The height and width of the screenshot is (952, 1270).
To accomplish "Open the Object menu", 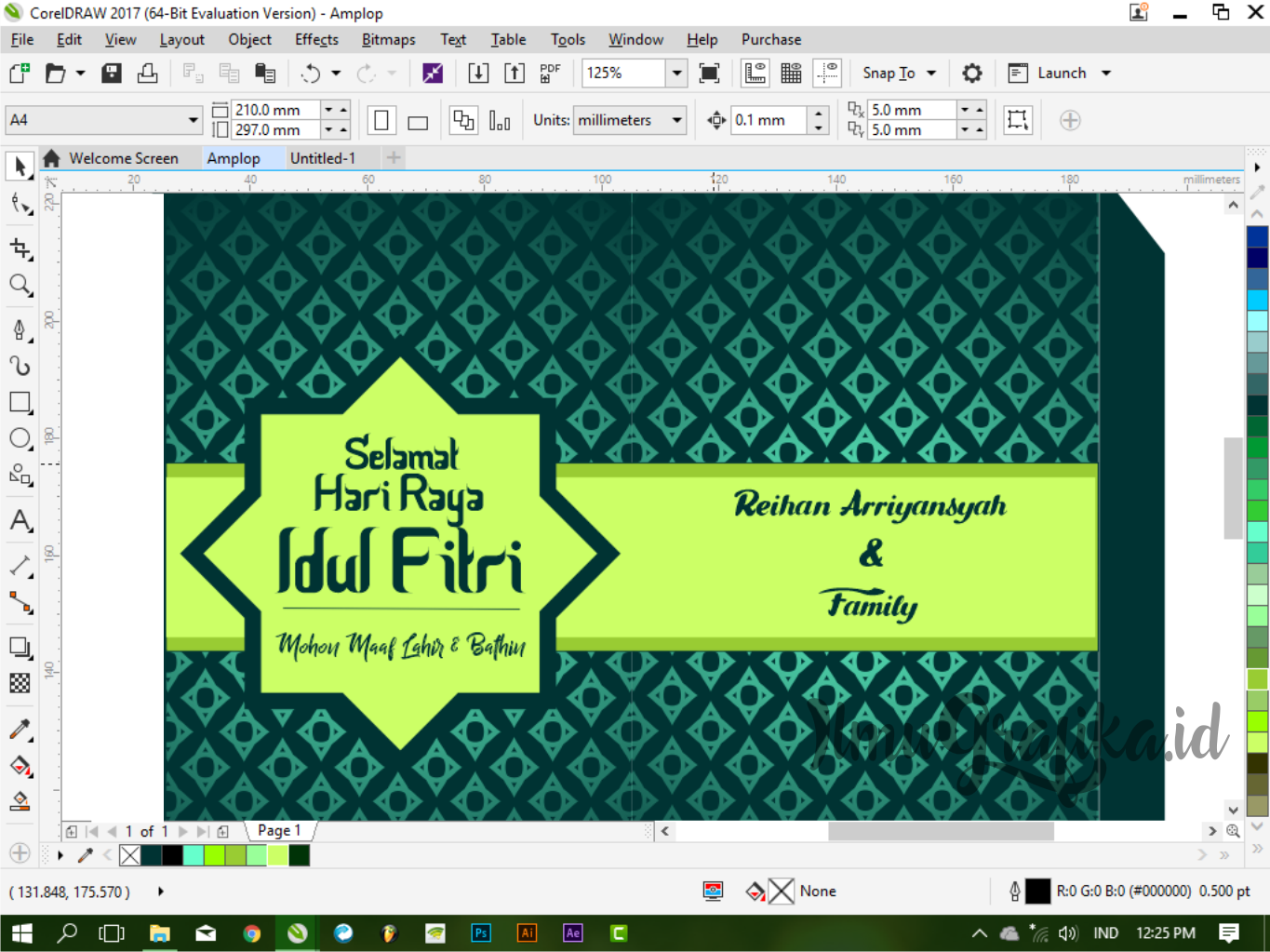I will [250, 39].
